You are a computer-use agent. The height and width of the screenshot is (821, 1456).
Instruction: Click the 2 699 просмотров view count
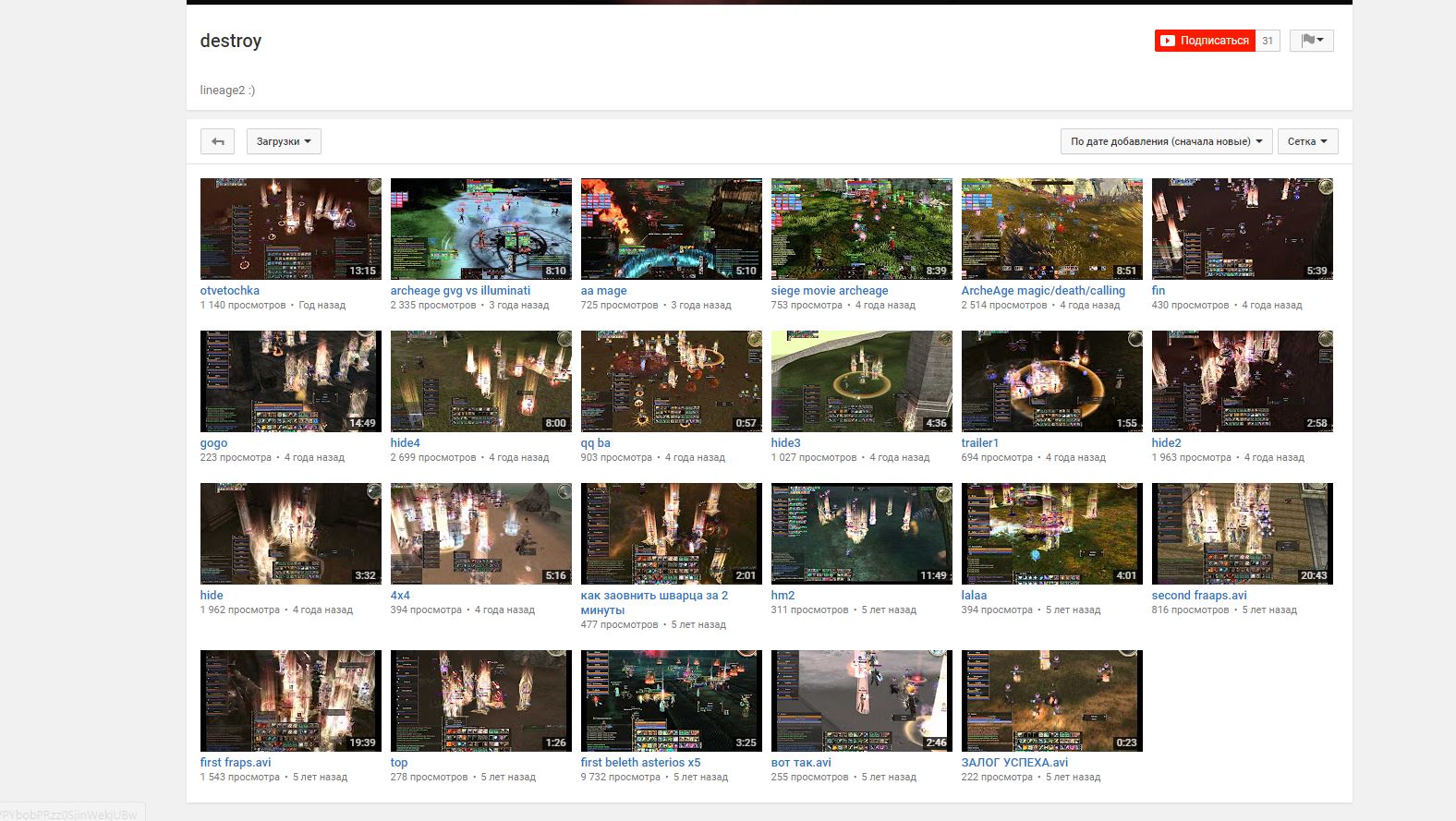pyautogui.click(x=433, y=457)
